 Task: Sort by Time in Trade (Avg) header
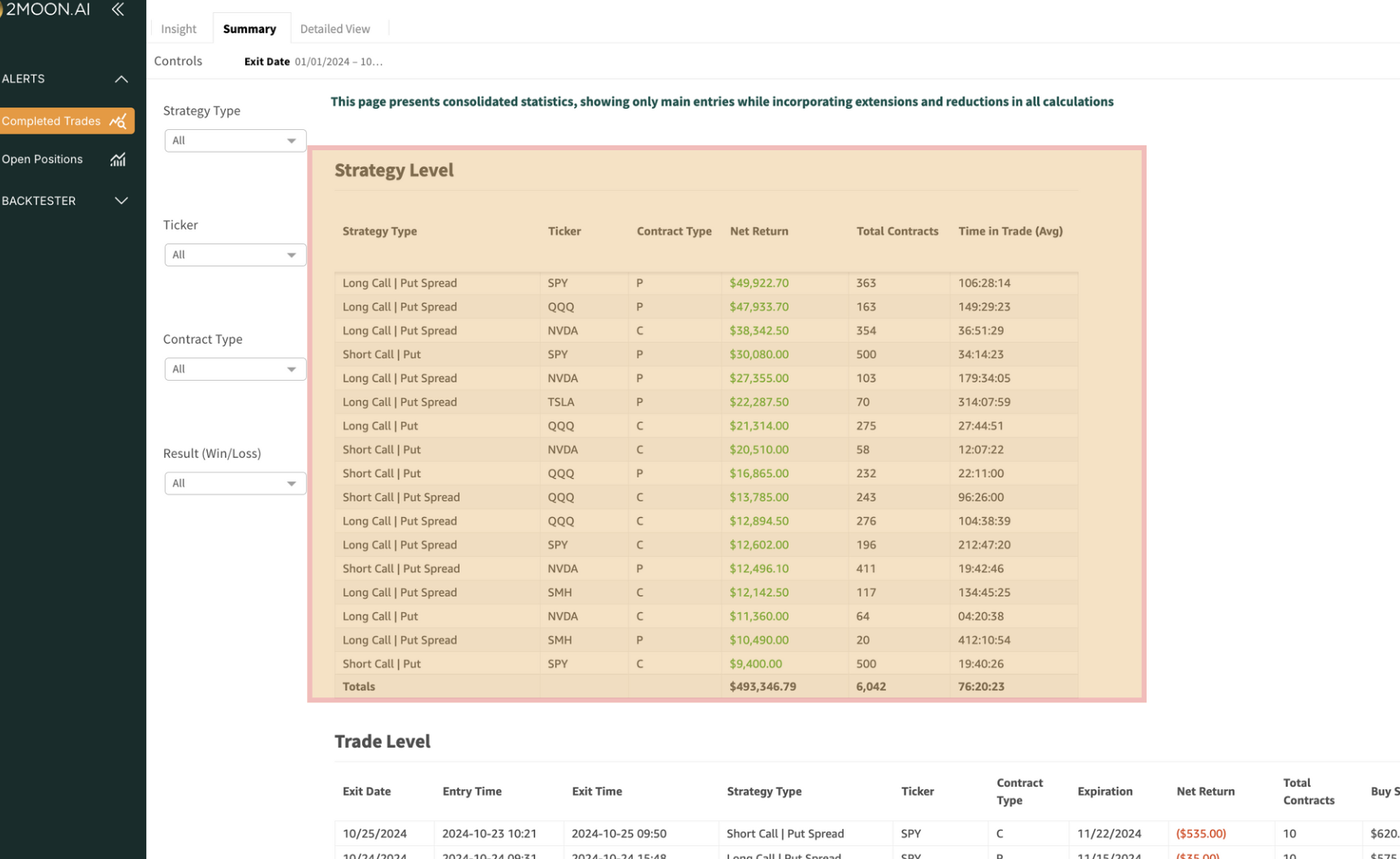(x=1009, y=231)
